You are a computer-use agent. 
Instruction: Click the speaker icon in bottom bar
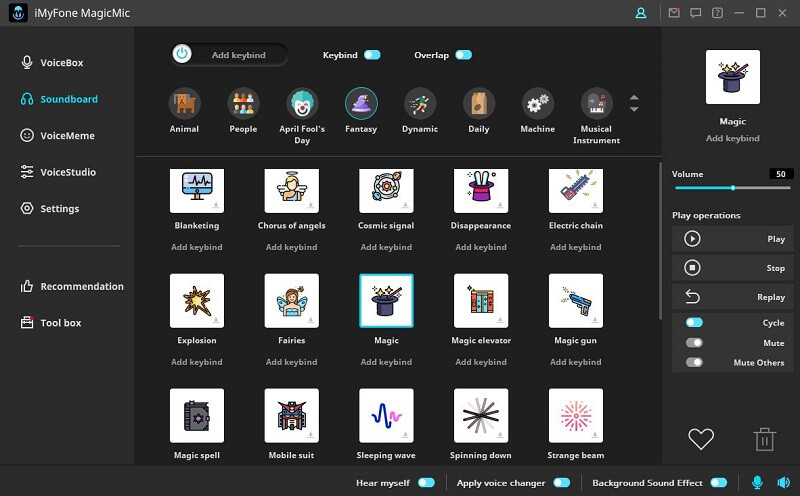coord(783,482)
